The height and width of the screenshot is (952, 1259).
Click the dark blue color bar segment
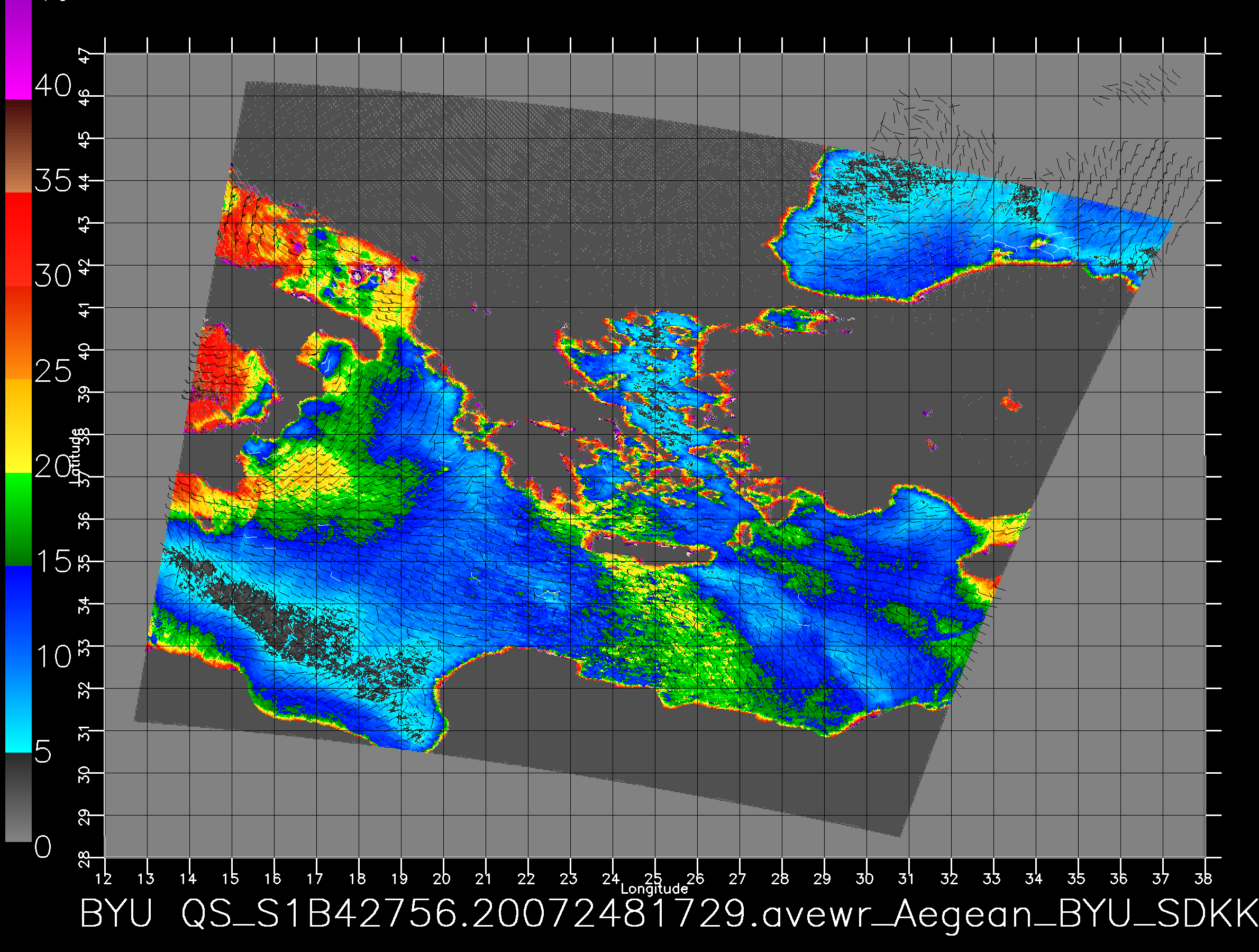18,612
